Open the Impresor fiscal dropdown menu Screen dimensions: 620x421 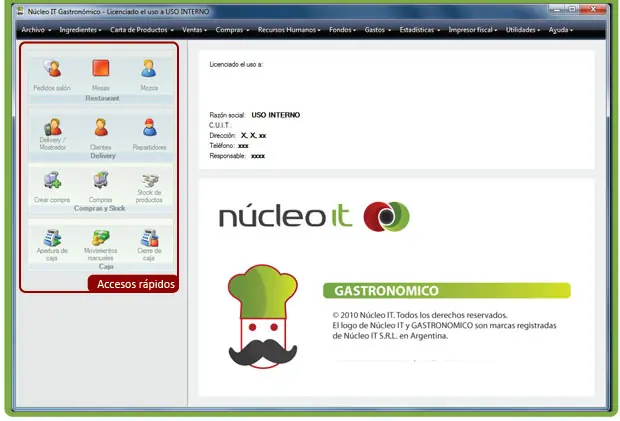(473, 30)
